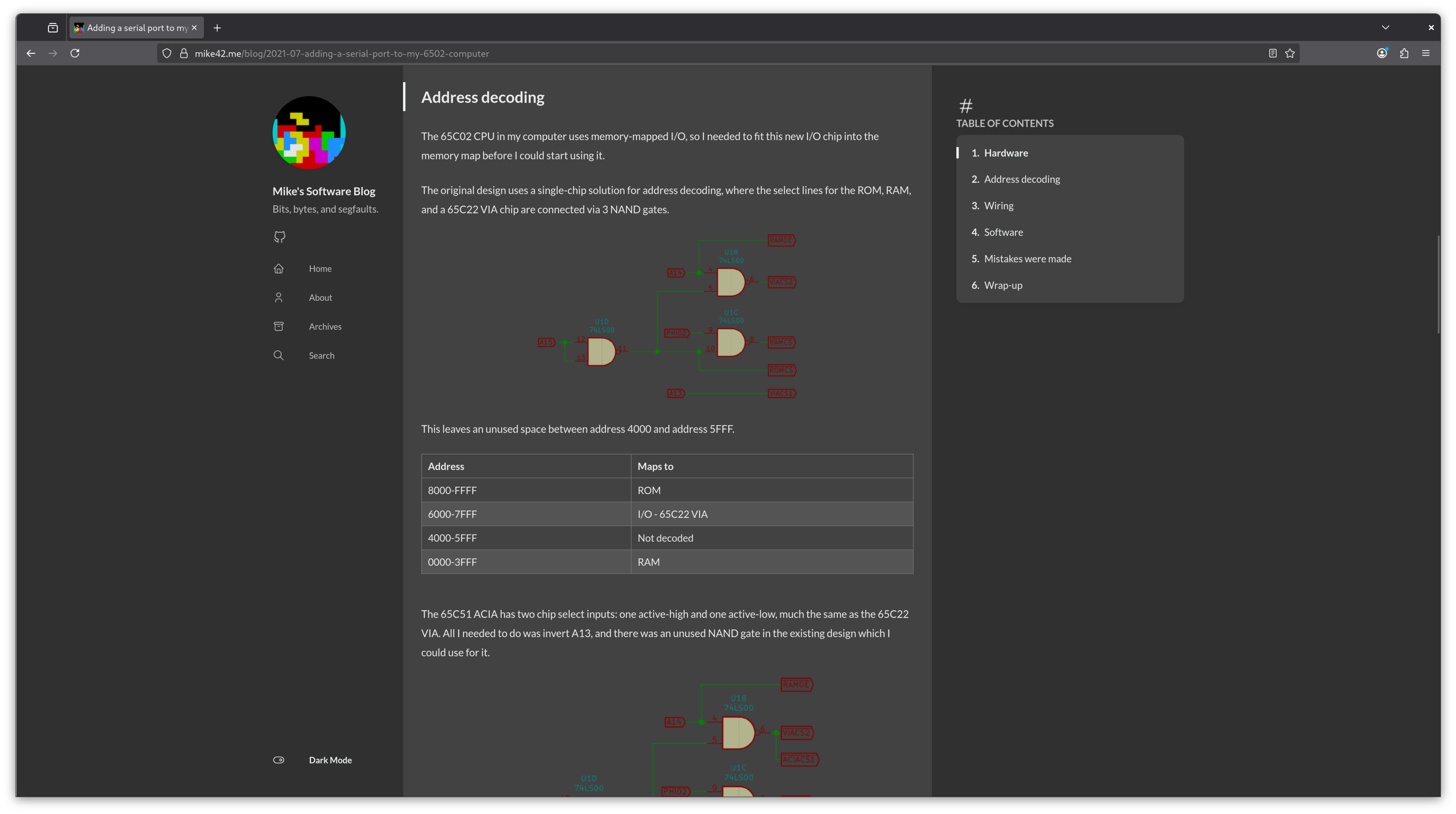Select Mistakes were made in table of contents
1456x814 pixels.
point(1028,259)
